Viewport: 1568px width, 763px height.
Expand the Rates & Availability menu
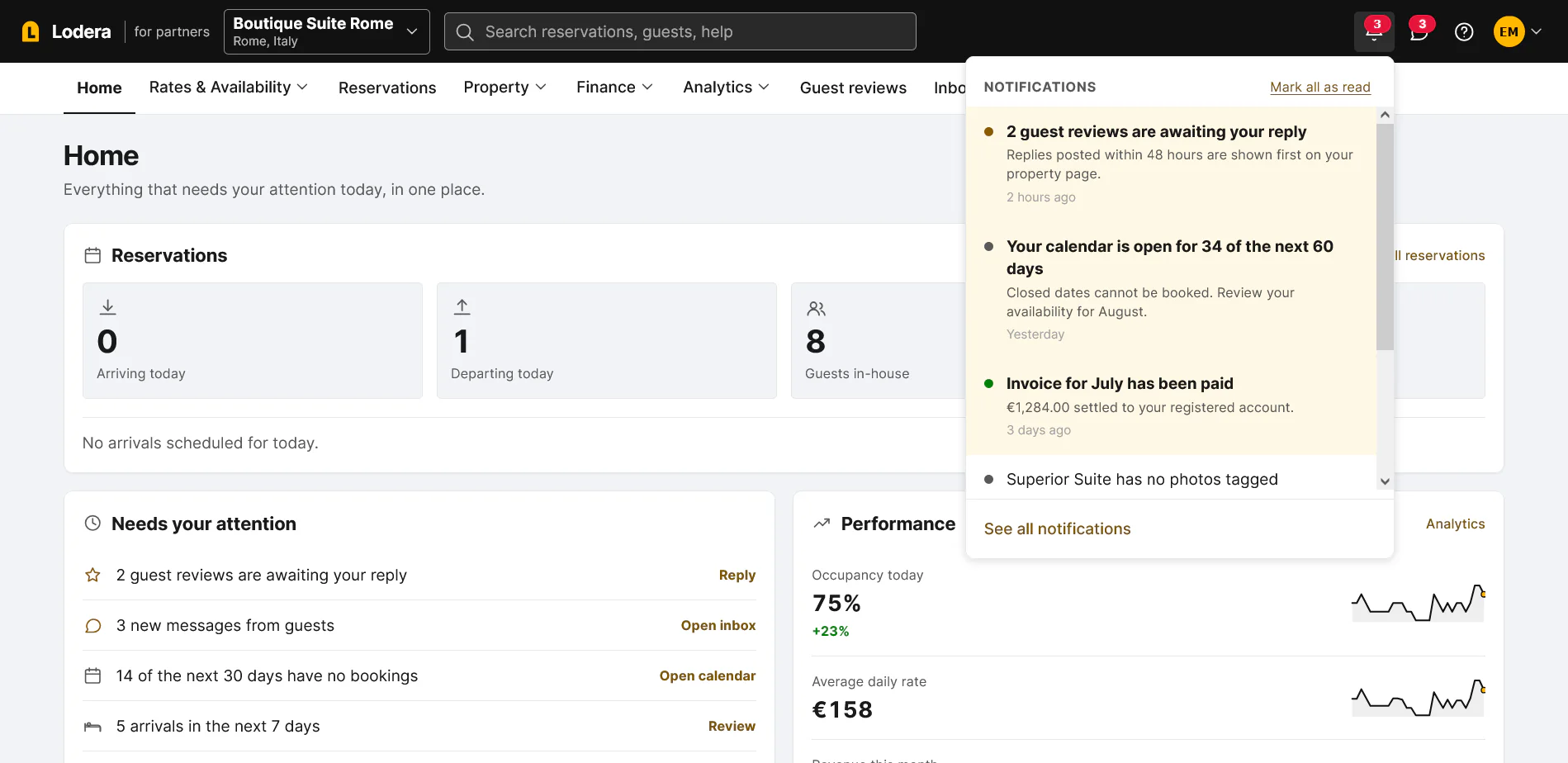click(228, 88)
